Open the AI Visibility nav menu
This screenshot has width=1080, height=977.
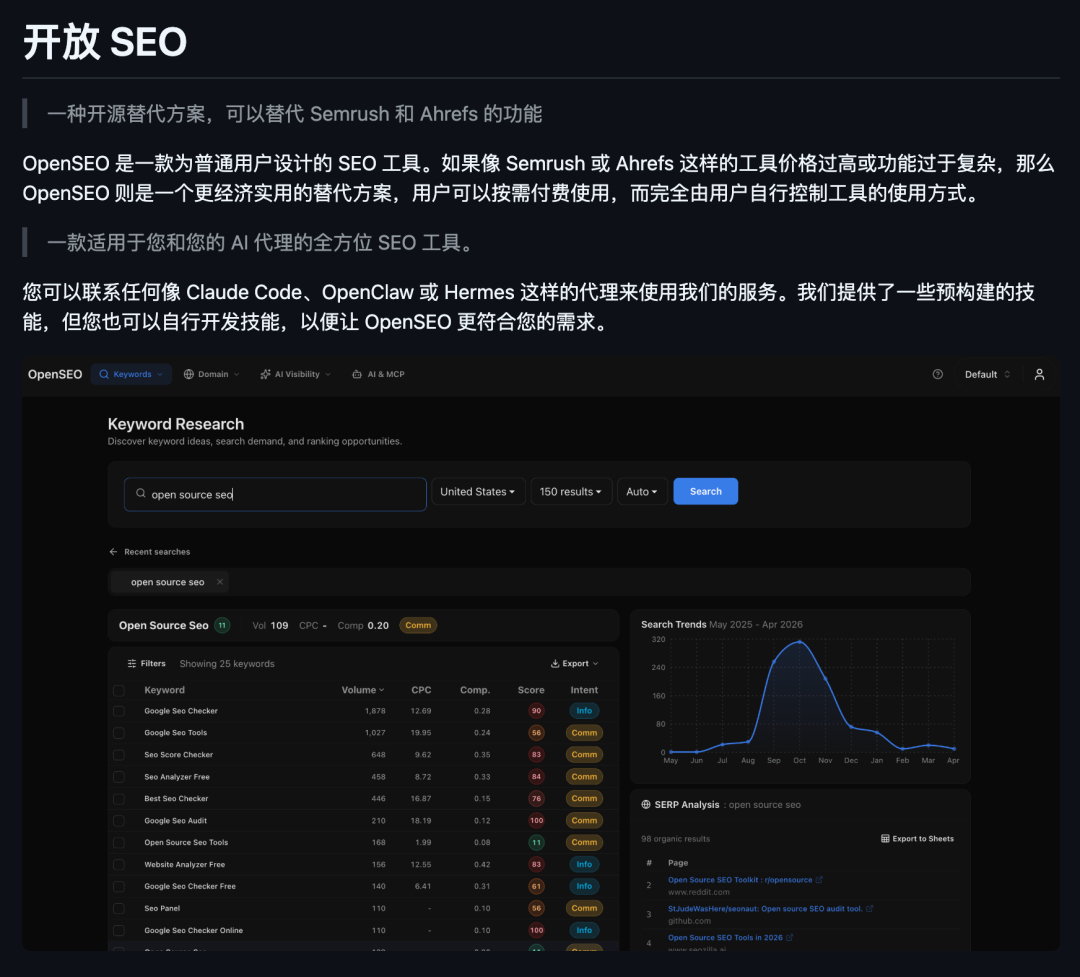point(295,374)
